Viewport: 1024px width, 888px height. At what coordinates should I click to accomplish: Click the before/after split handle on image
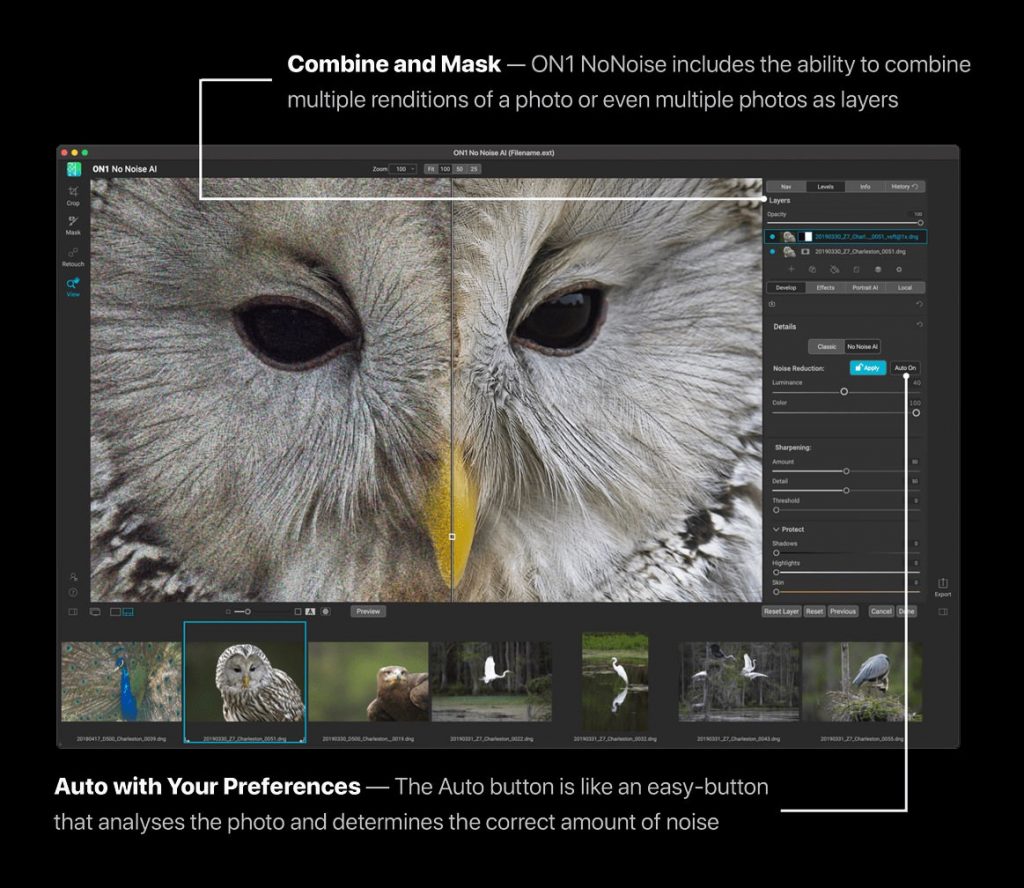tap(452, 537)
